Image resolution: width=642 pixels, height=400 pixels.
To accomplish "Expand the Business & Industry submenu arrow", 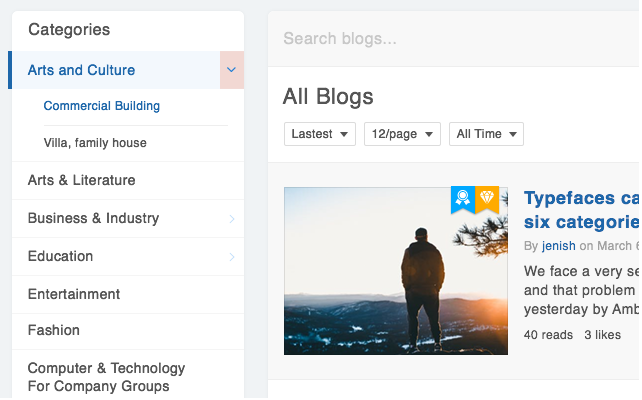I will (x=232, y=218).
